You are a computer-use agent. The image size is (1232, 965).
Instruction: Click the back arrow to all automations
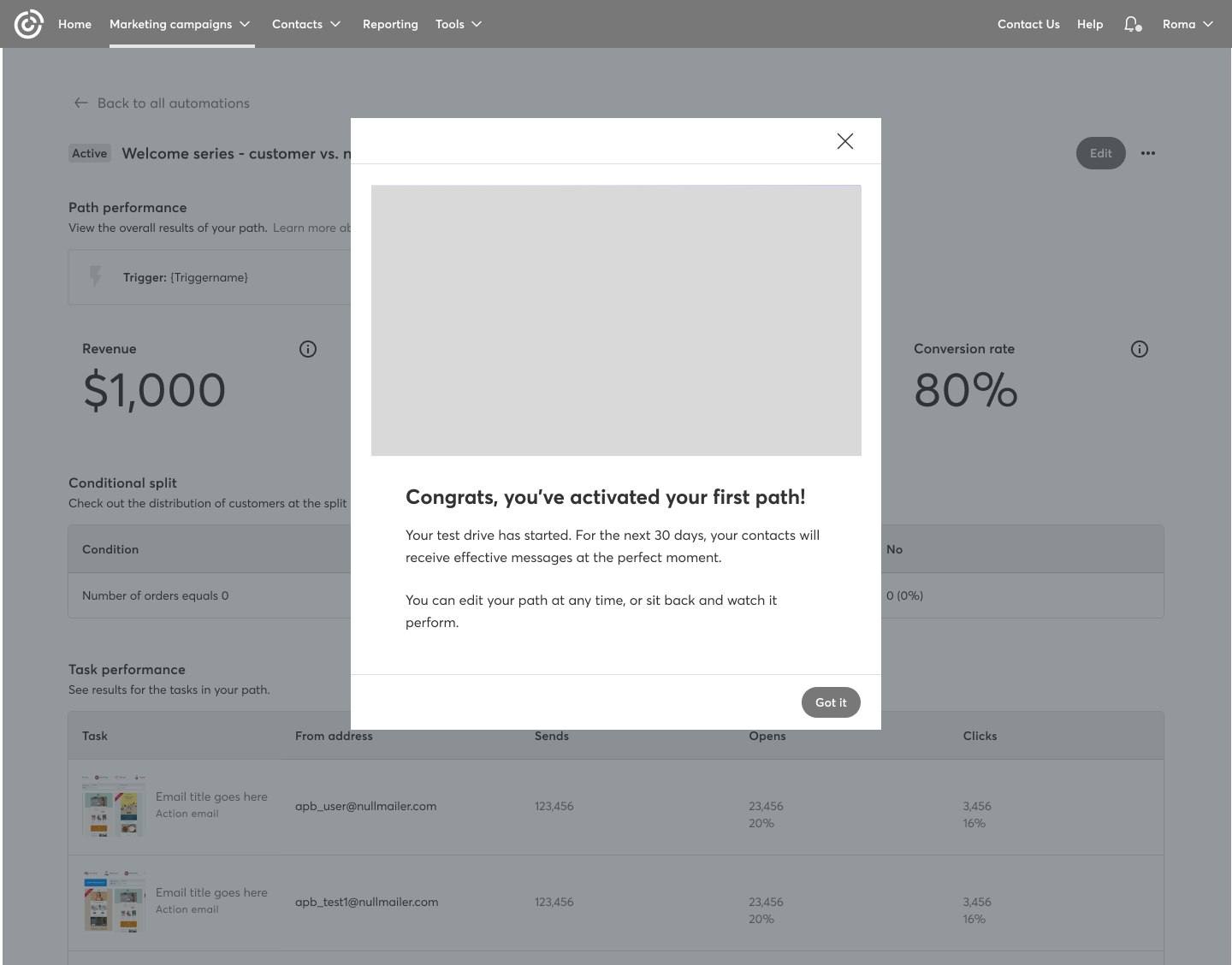[x=81, y=103]
